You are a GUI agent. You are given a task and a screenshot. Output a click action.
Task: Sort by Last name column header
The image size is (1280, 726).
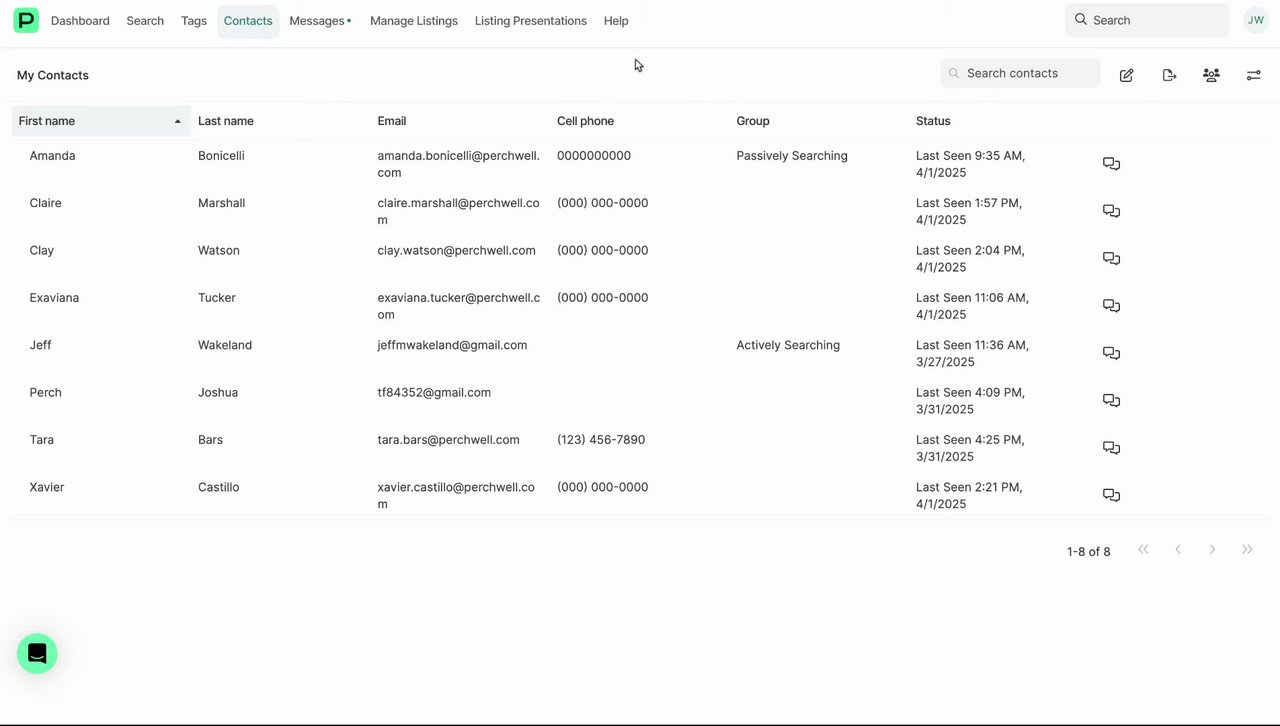[226, 121]
